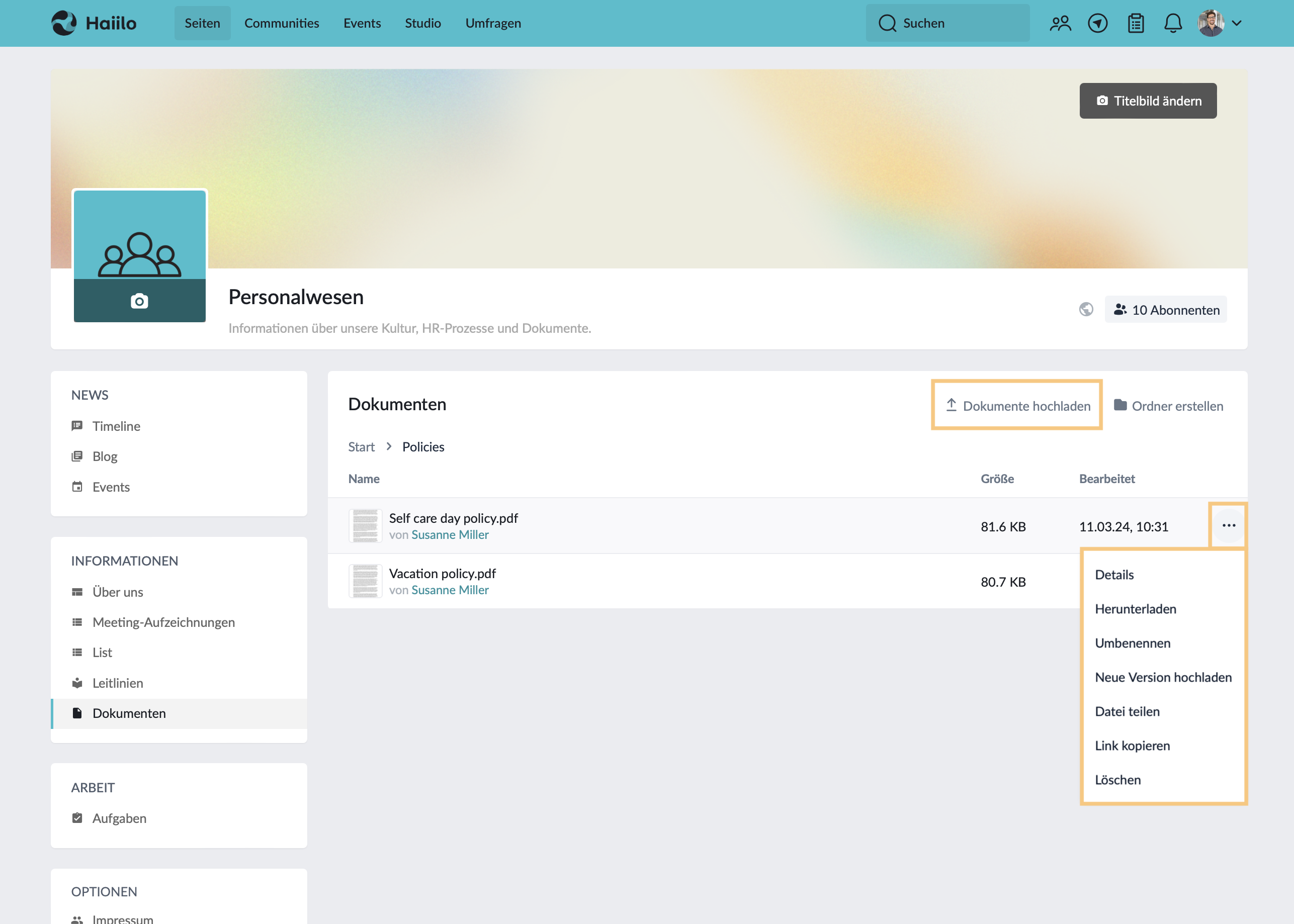This screenshot has width=1294, height=924.
Task: Open Events in top navigation
Action: point(362,23)
